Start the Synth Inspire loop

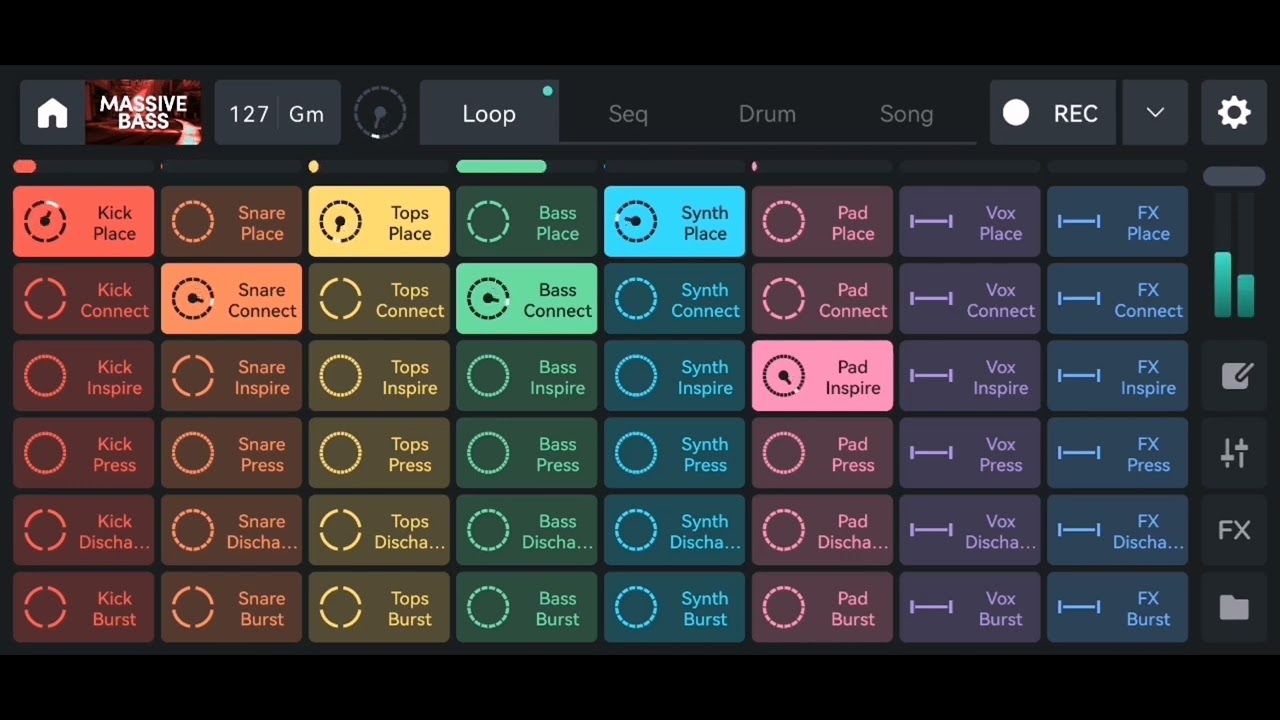(x=674, y=376)
